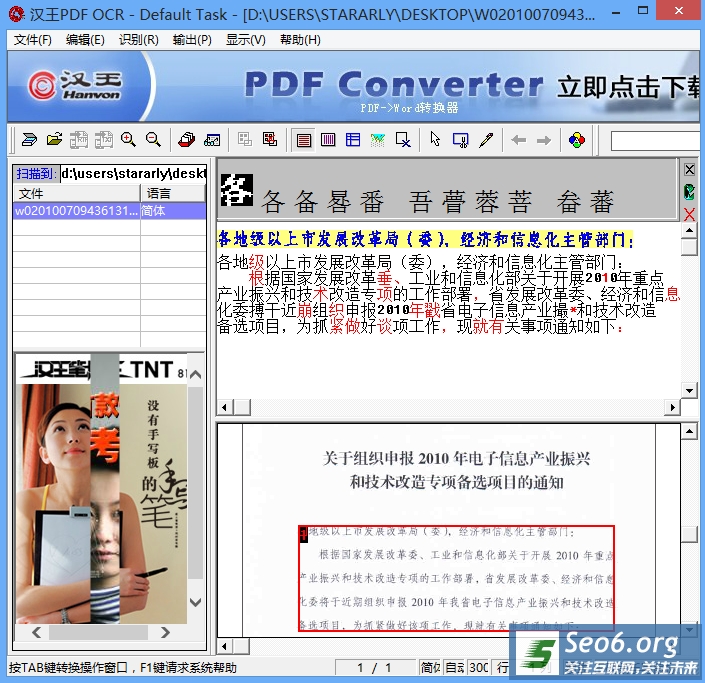This screenshot has height=683, width=705.
Task: Open the 输出(P) menu
Action: 192,40
